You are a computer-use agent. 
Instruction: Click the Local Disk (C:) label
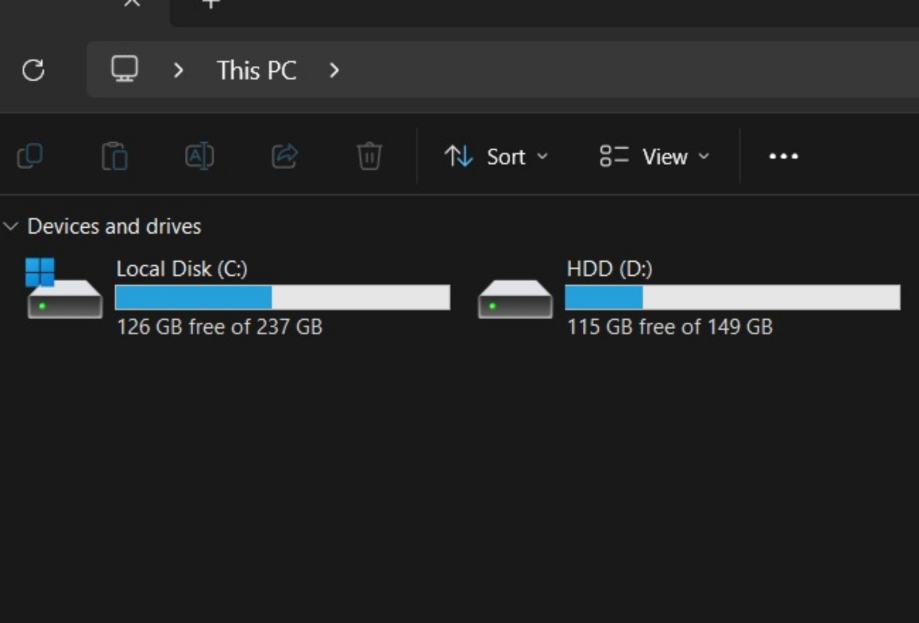coord(181,268)
